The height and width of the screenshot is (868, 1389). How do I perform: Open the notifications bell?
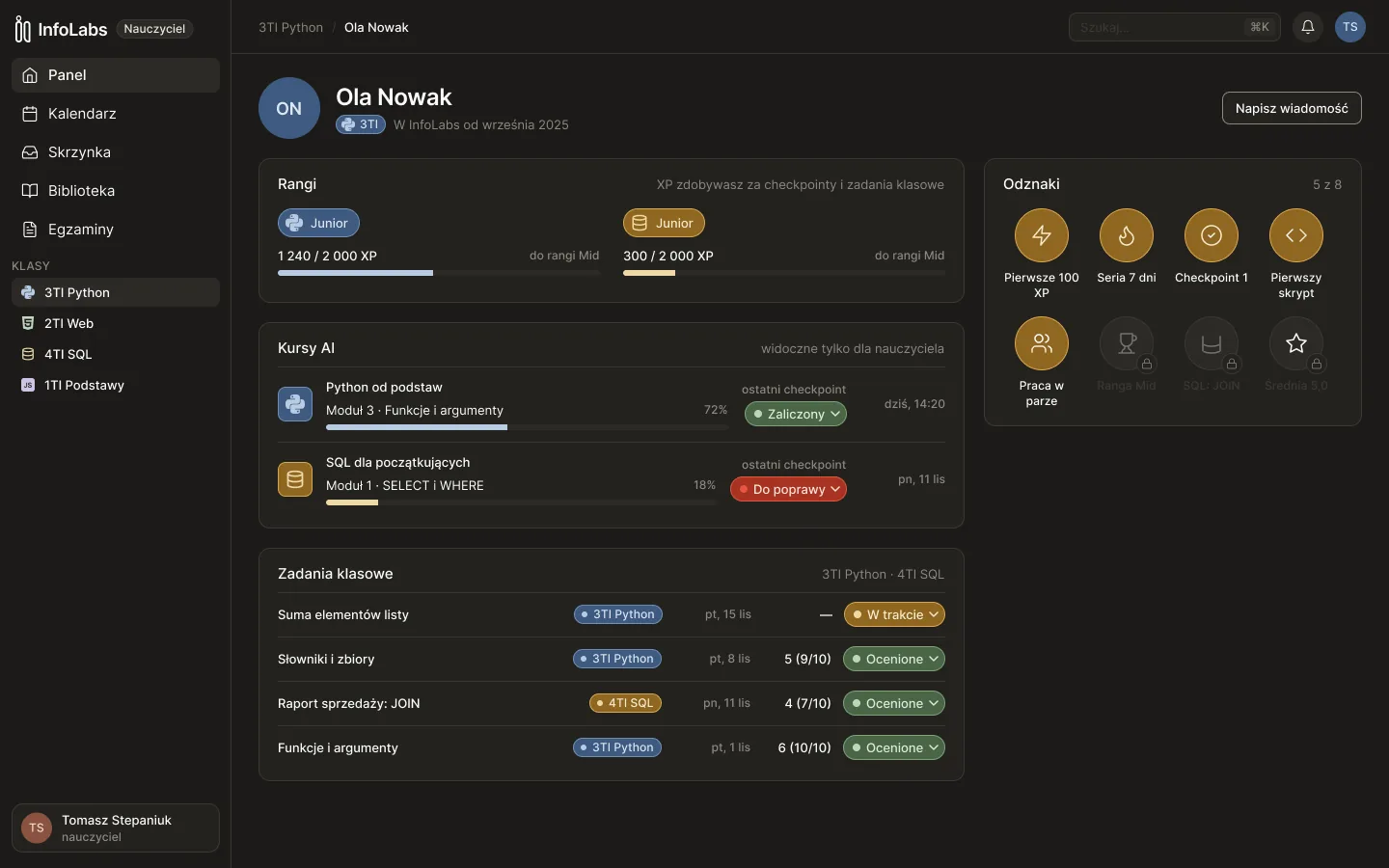(1308, 27)
